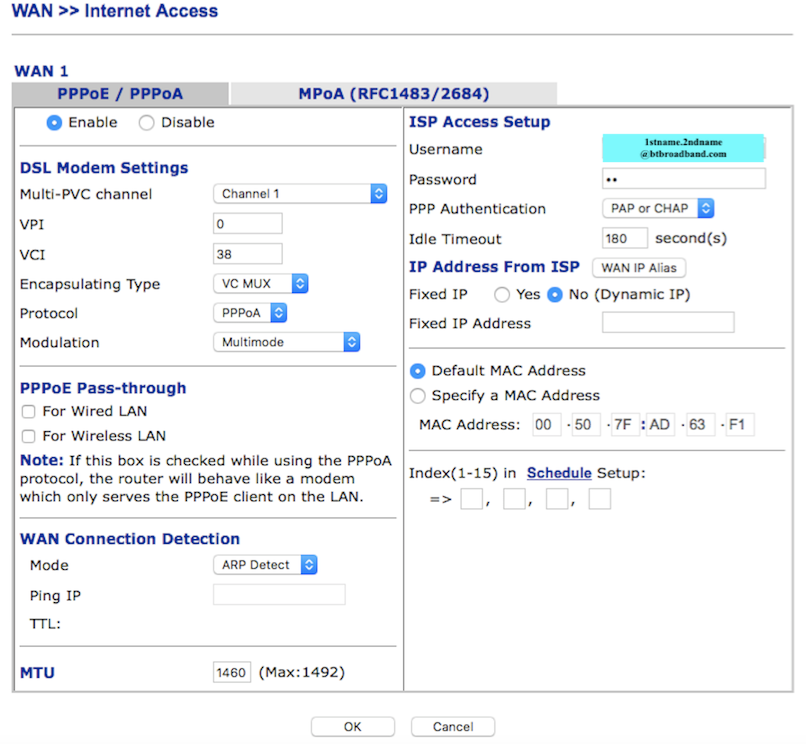Click the third schedule index box
806x744 pixels.
pyautogui.click(x=557, y=499)
